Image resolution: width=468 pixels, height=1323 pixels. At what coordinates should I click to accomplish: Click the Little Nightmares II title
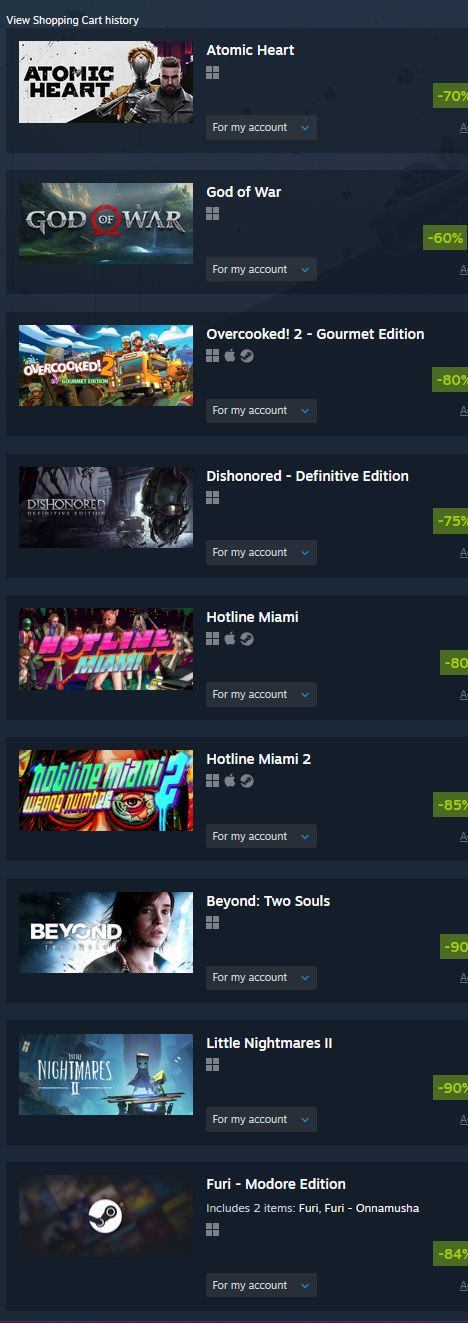(x=269, y=1043)
